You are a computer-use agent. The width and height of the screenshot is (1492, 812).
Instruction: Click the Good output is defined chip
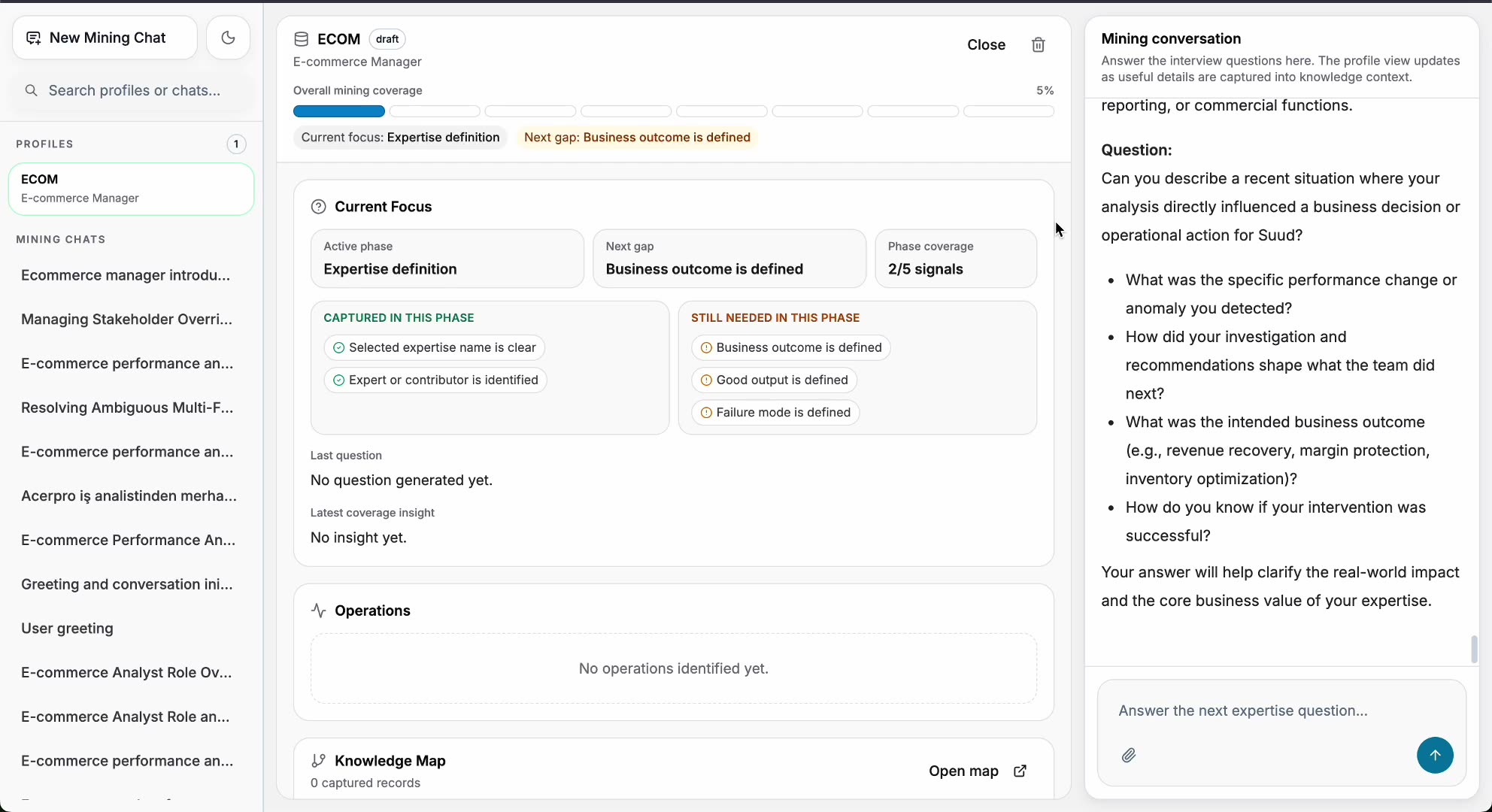[775, 380]
